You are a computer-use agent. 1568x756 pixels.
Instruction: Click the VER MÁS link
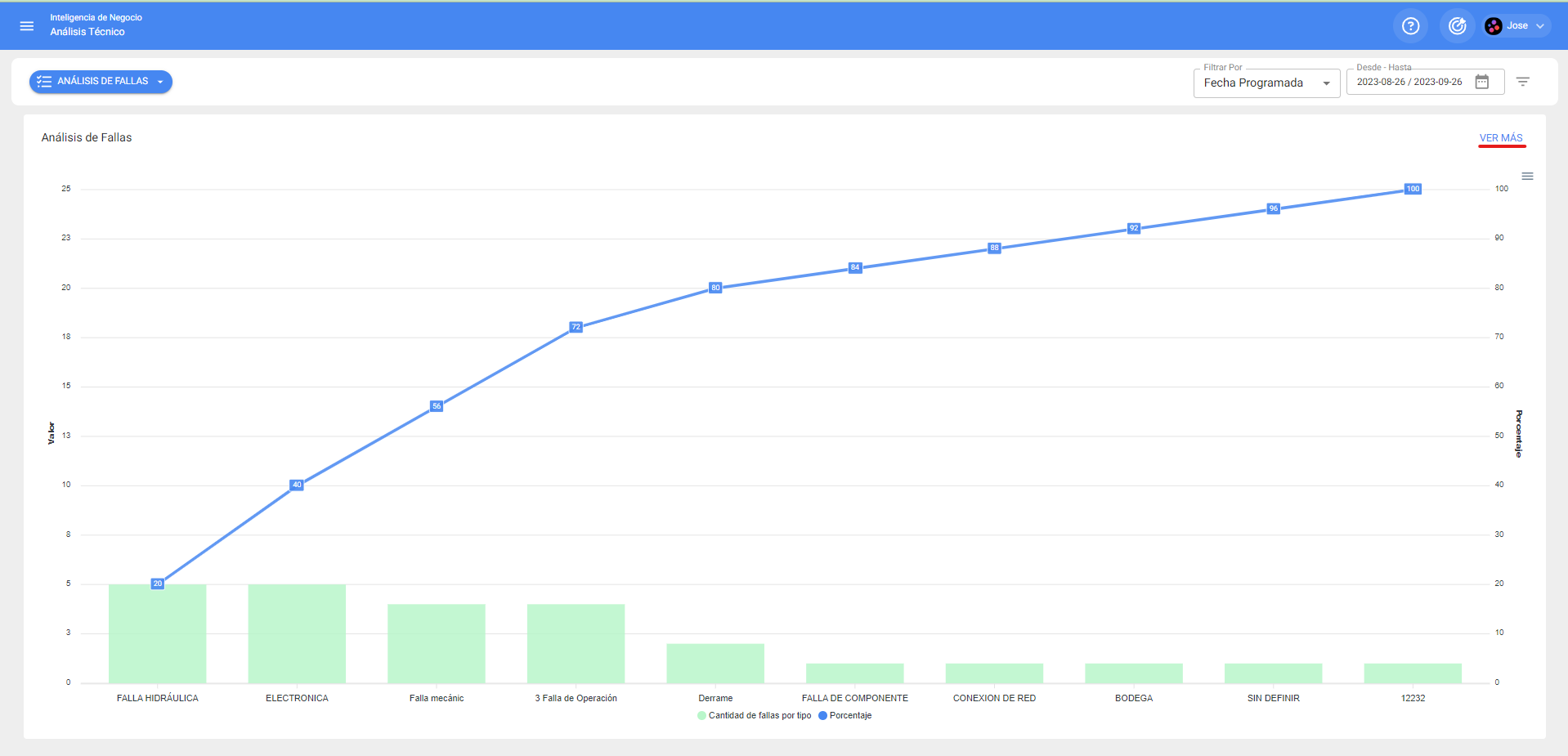(x=1501, y=138)
